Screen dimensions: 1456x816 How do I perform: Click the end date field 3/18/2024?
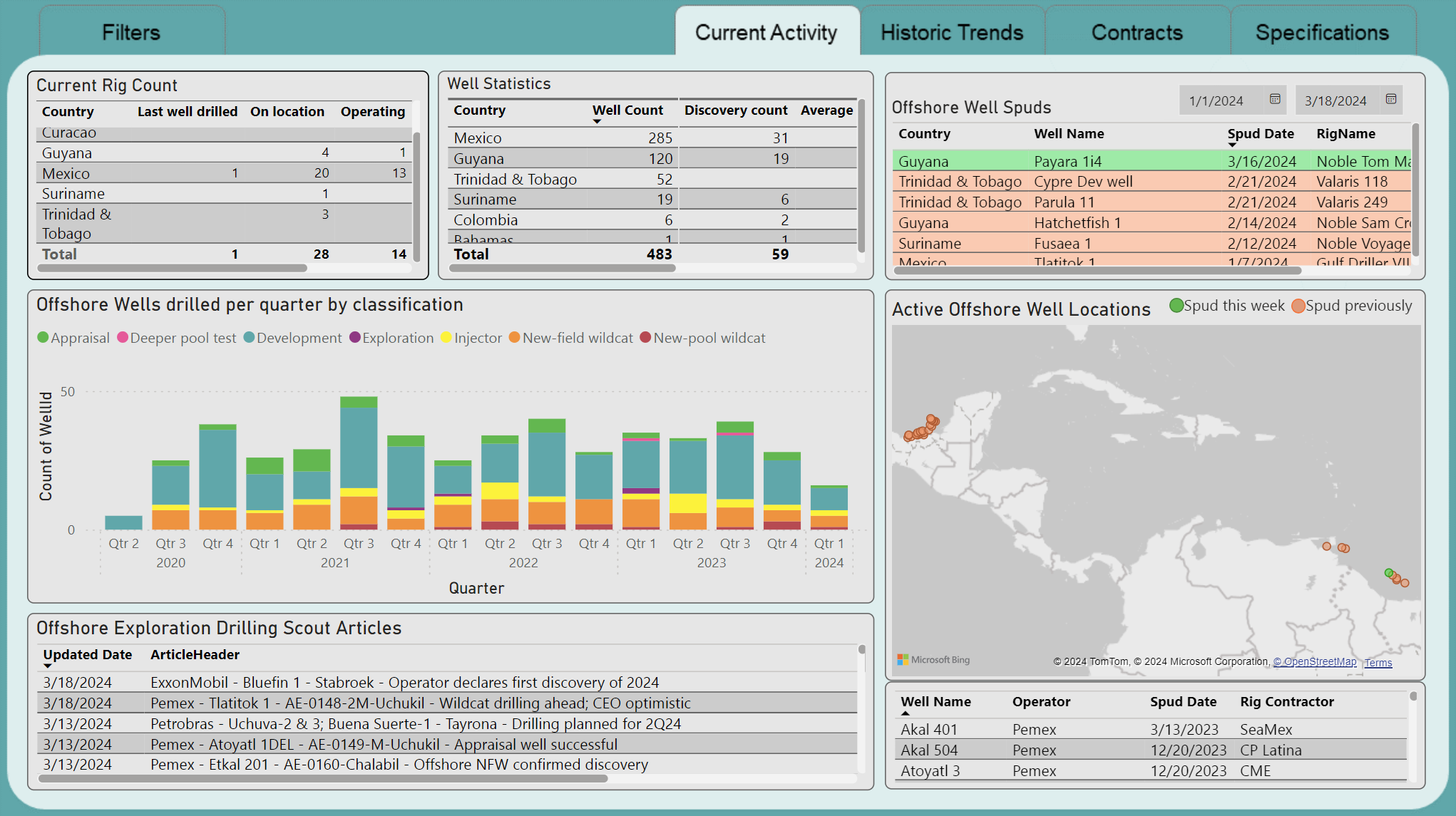tap(1335, 101)
